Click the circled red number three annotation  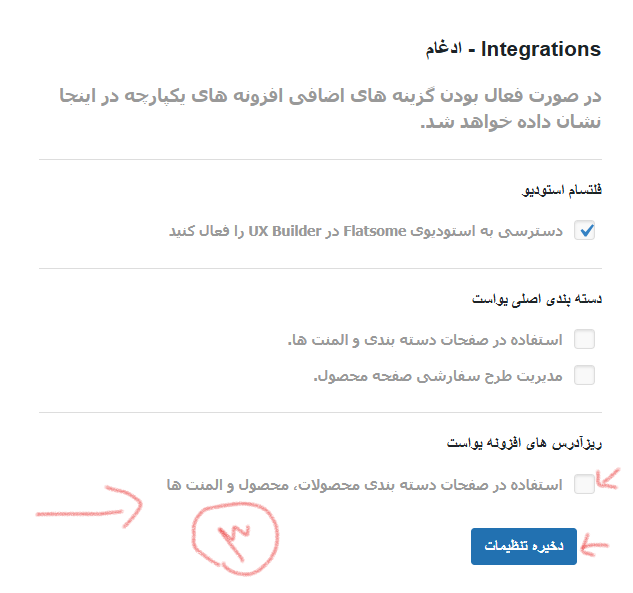point(235,539)
